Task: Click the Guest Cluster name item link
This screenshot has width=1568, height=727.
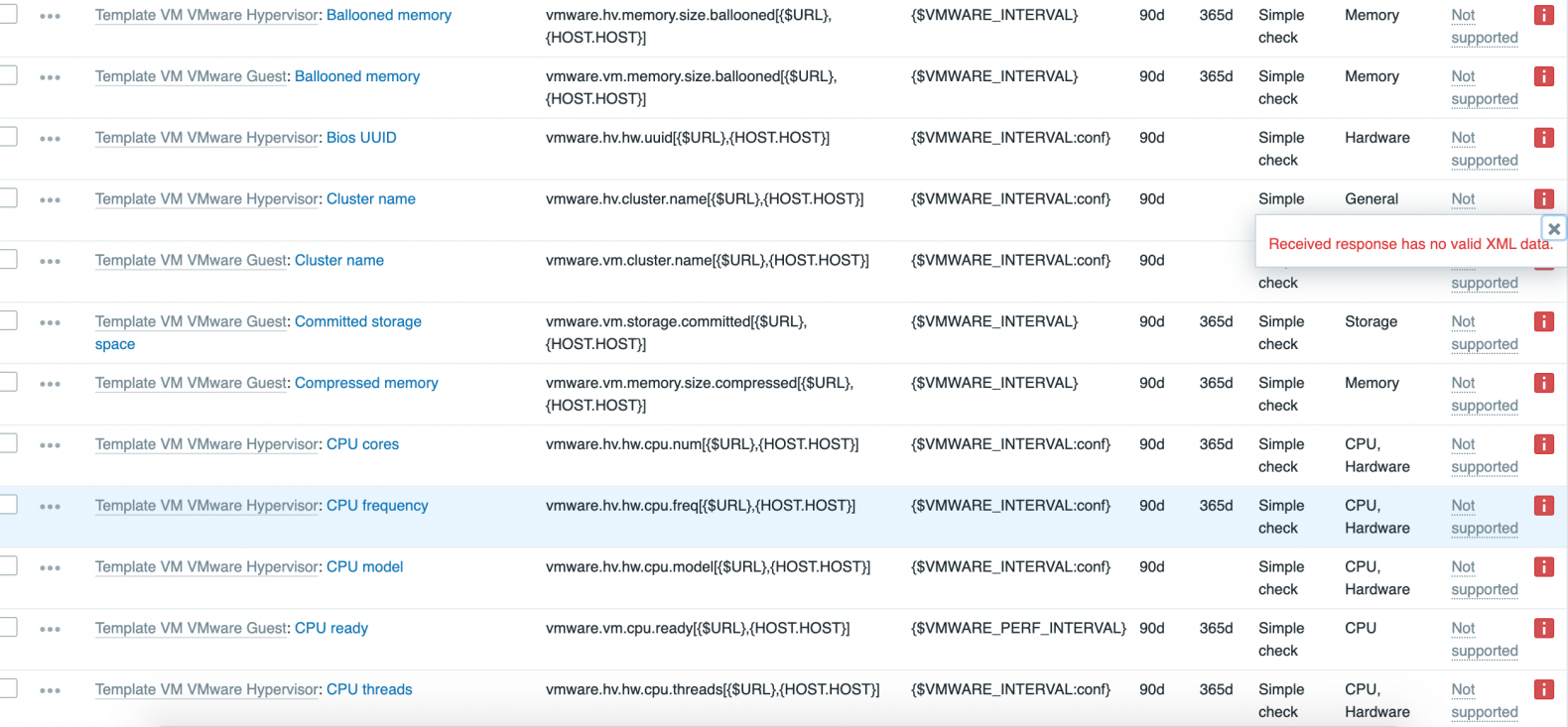Action: point(339,260)
